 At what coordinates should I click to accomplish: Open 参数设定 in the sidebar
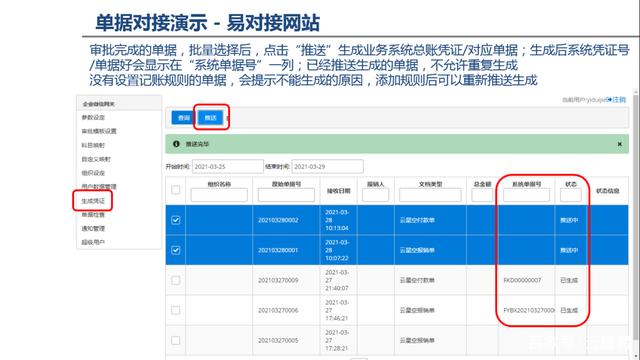pyautogui.click(x=93, y=118)
